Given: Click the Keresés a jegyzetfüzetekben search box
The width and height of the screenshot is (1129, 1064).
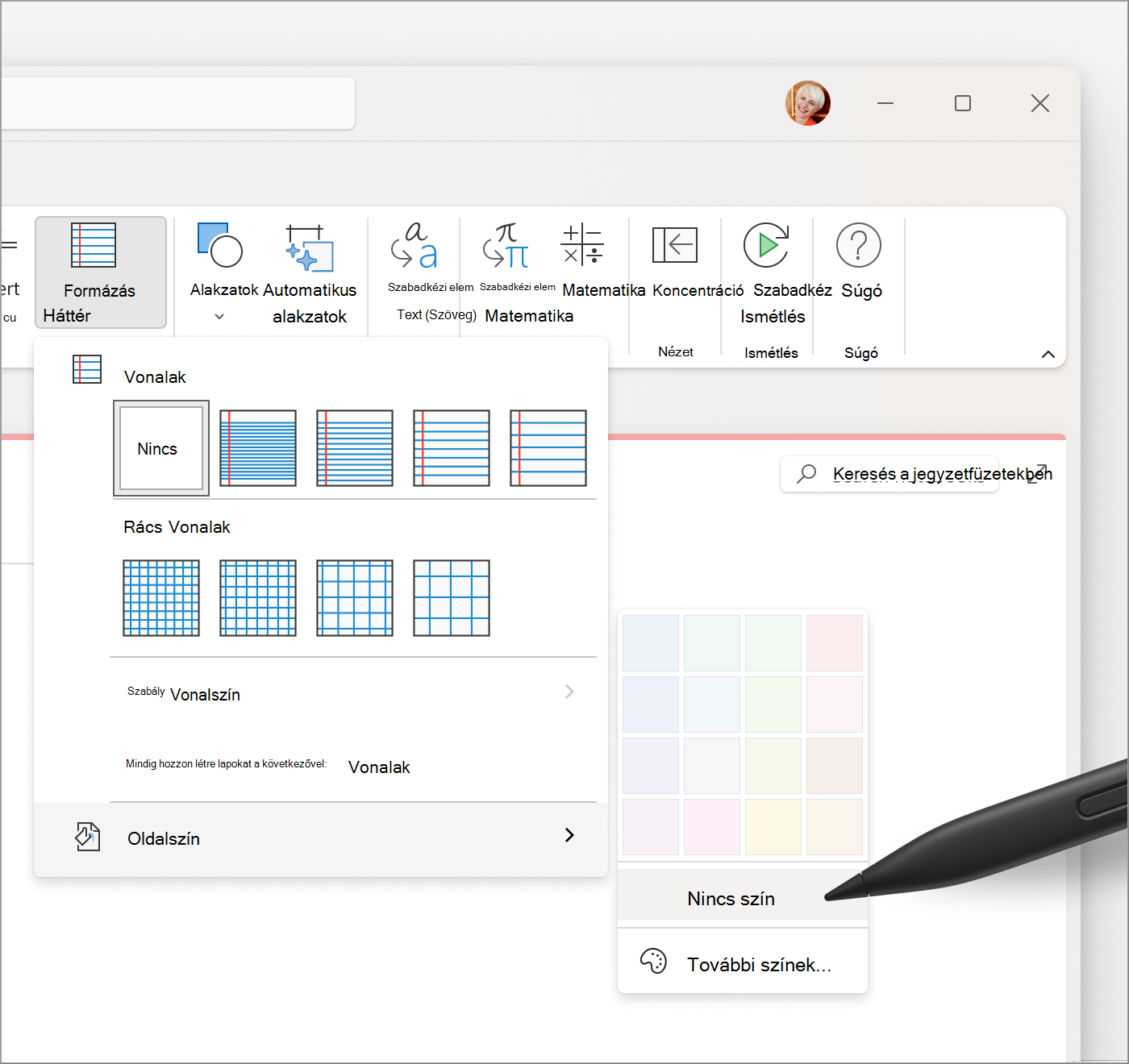Looking at the screenshot, I should (x=889, y=474).
